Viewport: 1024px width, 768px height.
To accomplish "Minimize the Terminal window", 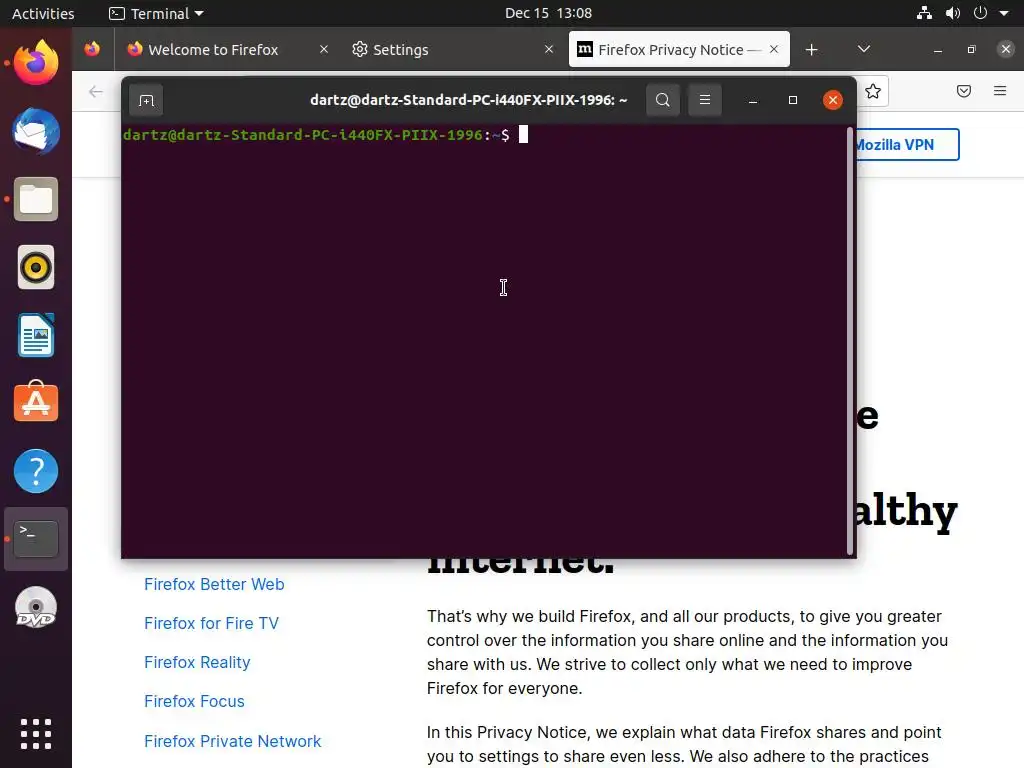I will (x=753, y=100).
